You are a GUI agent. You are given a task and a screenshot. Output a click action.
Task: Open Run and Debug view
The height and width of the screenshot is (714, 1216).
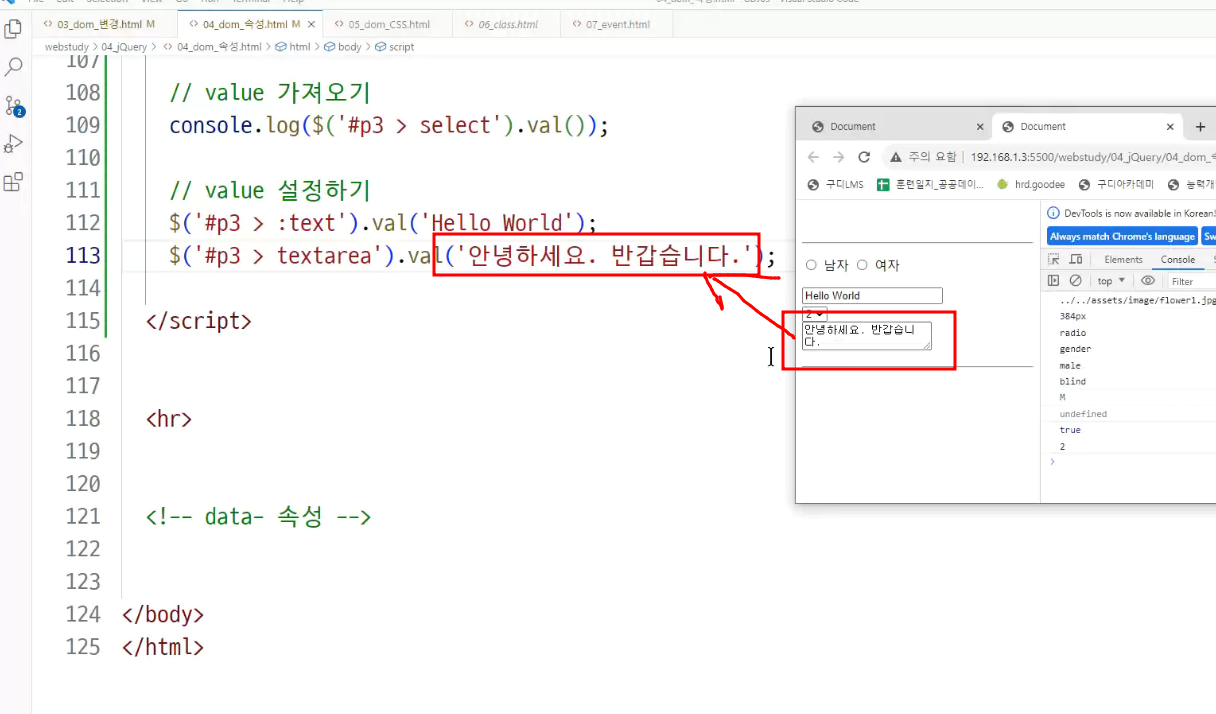point(14,144)
